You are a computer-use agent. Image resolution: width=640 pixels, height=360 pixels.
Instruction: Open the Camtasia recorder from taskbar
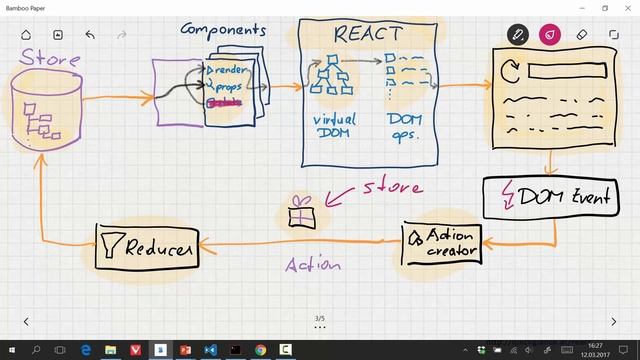(x=285, y=350)
